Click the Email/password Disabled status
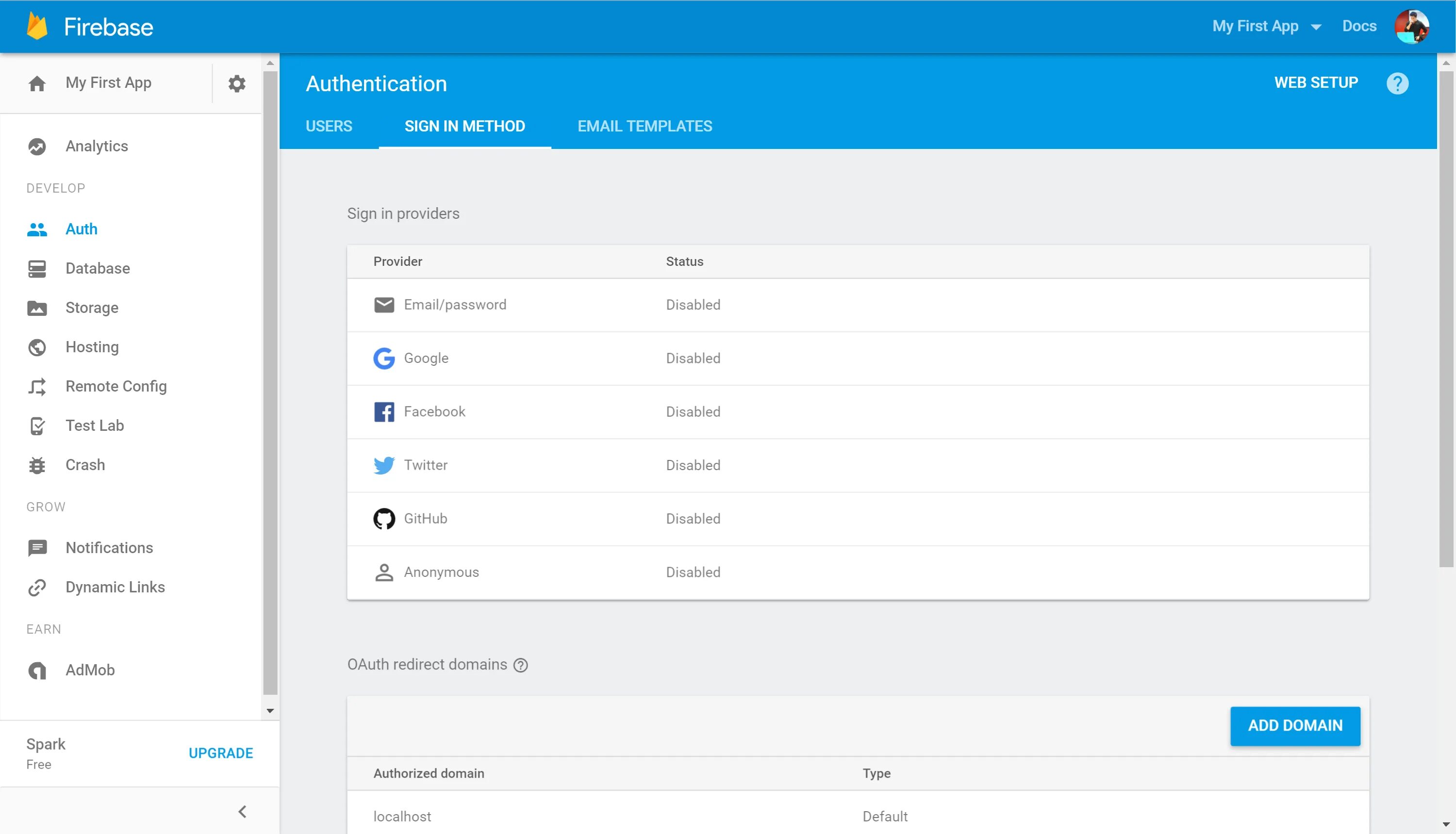Screen dimensions: 1456x834 (693, 305)
